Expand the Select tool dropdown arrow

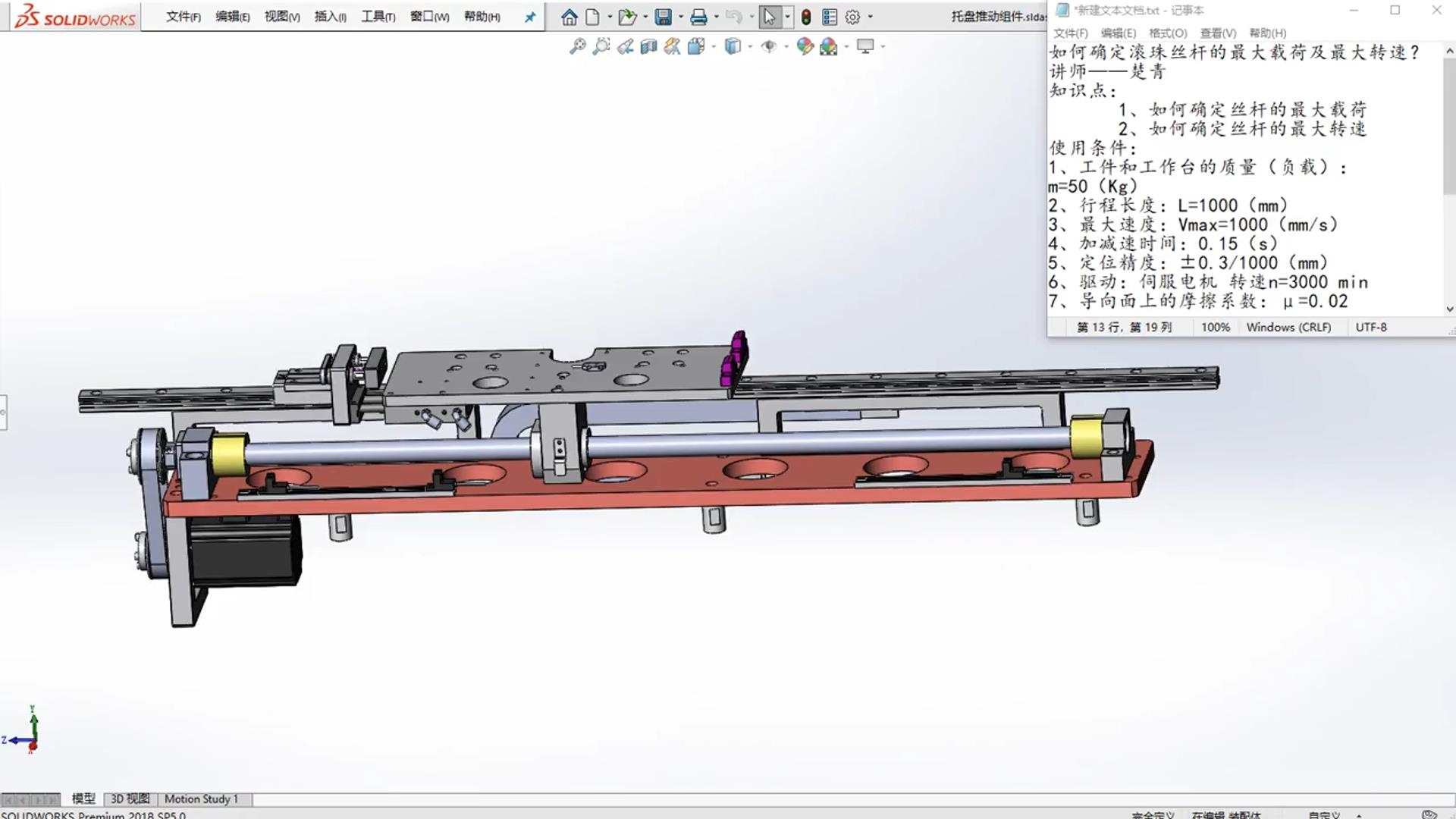pyautogui.click(x=787, y=17)
